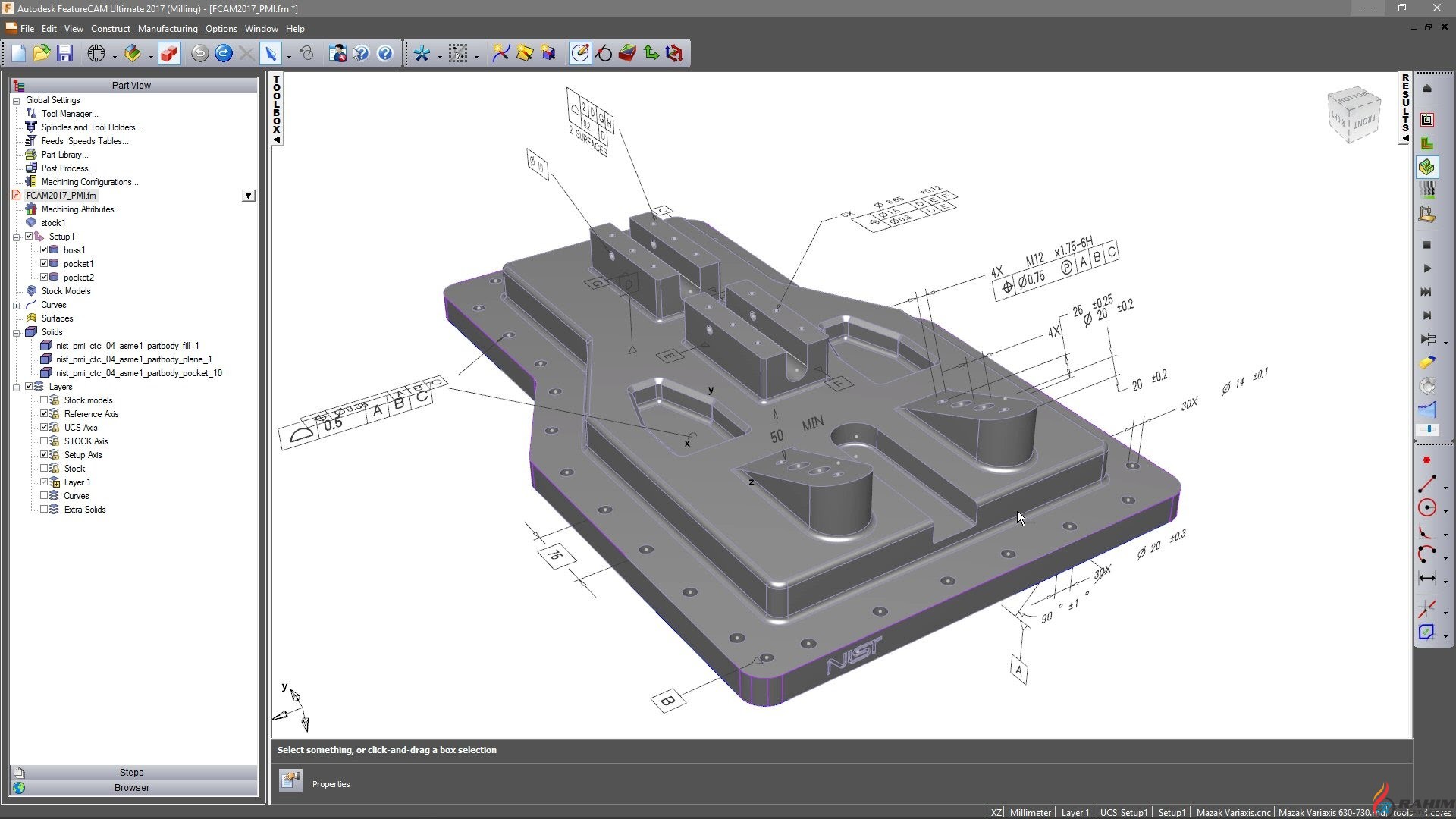
Task: Expand the Curves tree node
Action: pos(17,306)
